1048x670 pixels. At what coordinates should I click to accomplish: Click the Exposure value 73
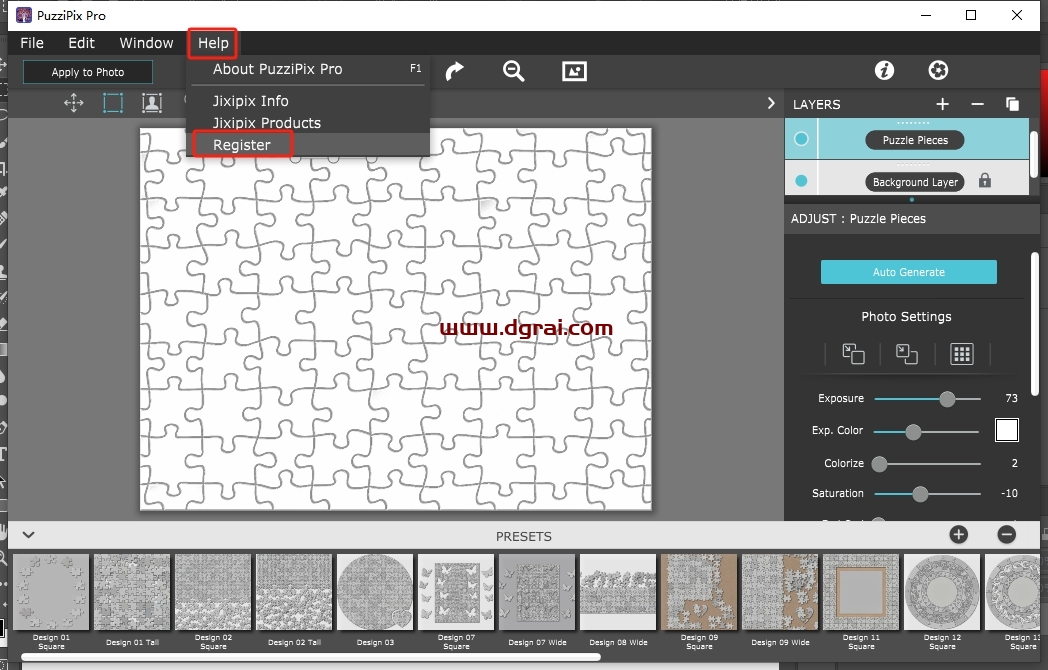(1011, 399)
